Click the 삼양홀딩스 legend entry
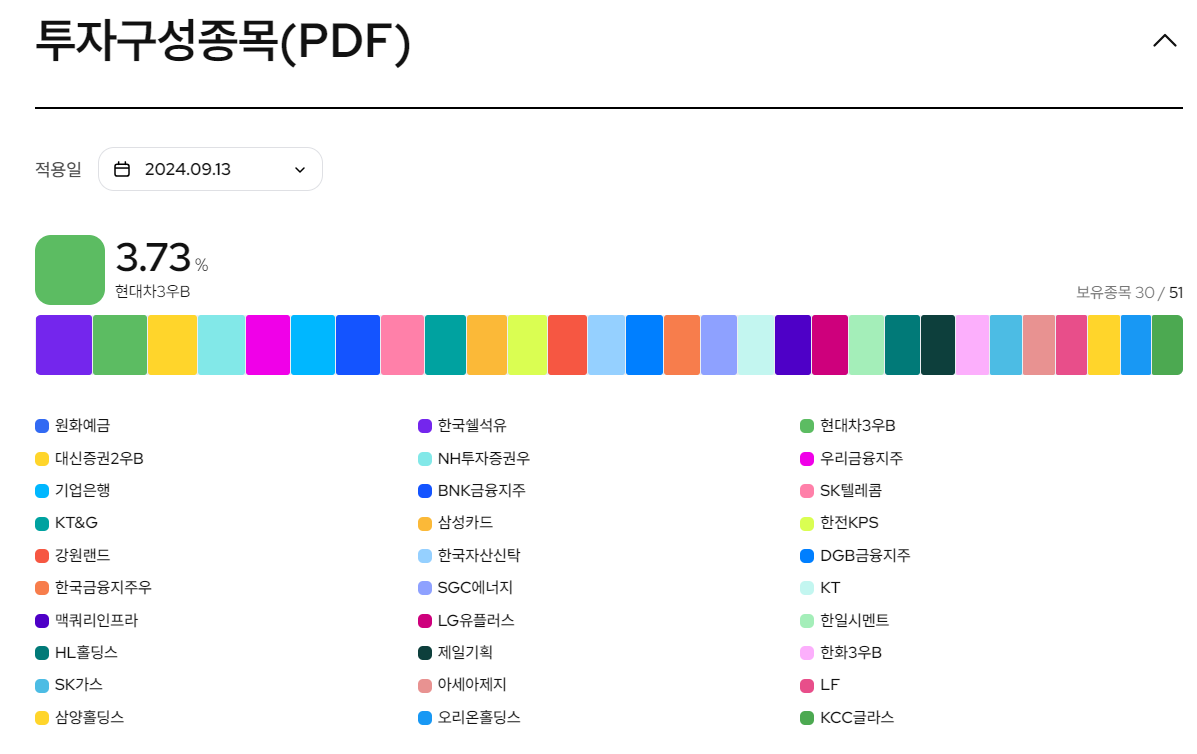 (80, 717)
